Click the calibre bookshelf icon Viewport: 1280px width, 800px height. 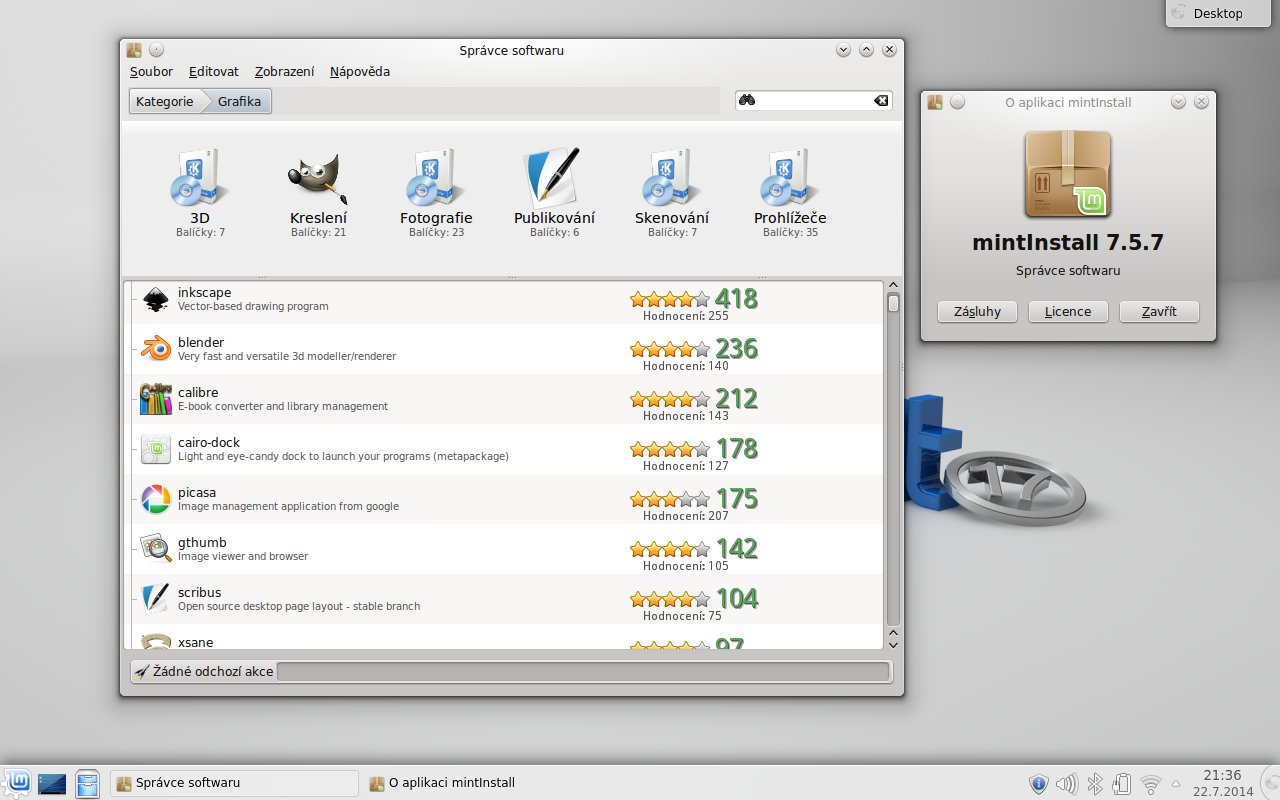[x=155, y=399]
